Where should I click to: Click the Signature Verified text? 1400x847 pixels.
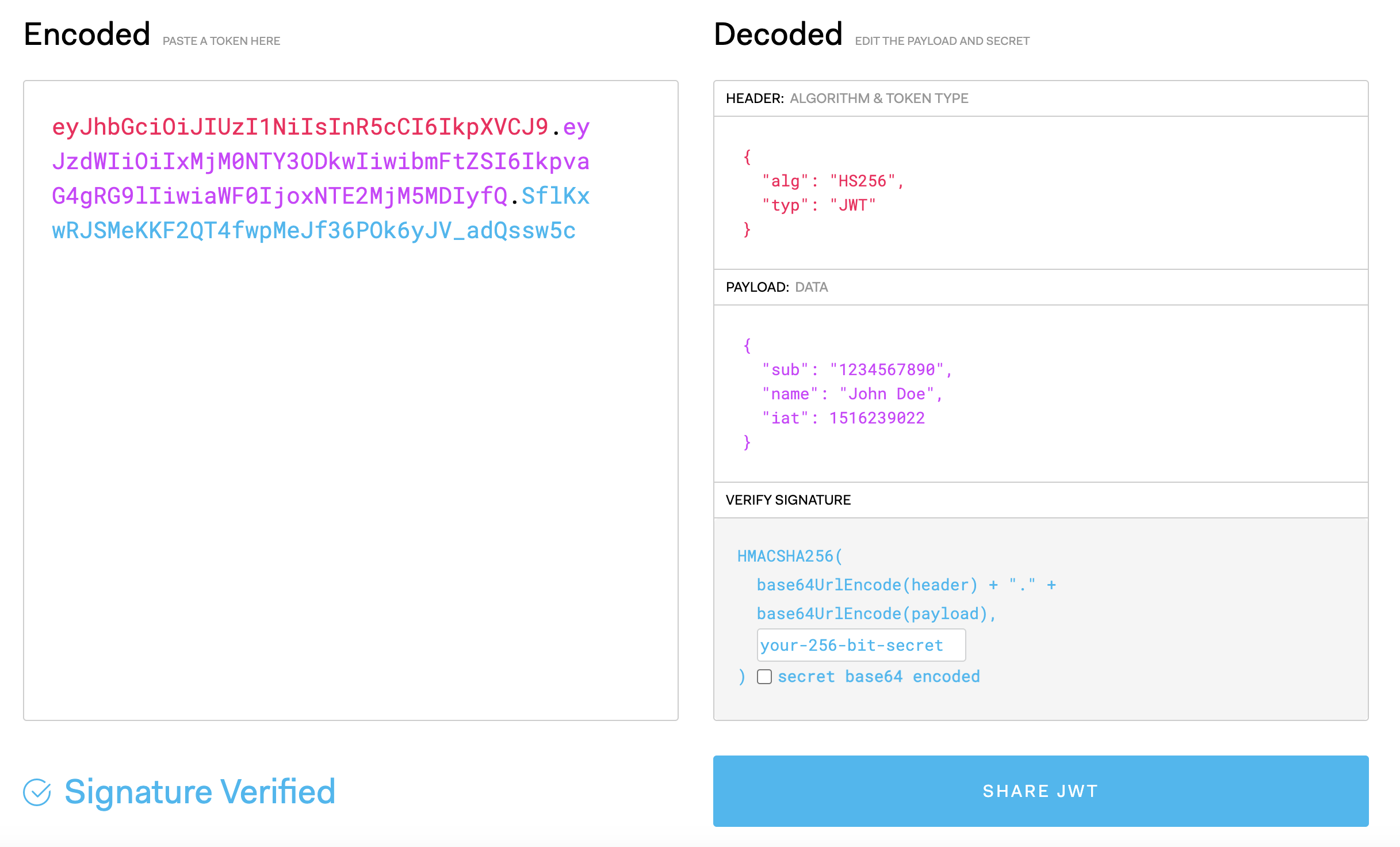(x=200, y=792)
